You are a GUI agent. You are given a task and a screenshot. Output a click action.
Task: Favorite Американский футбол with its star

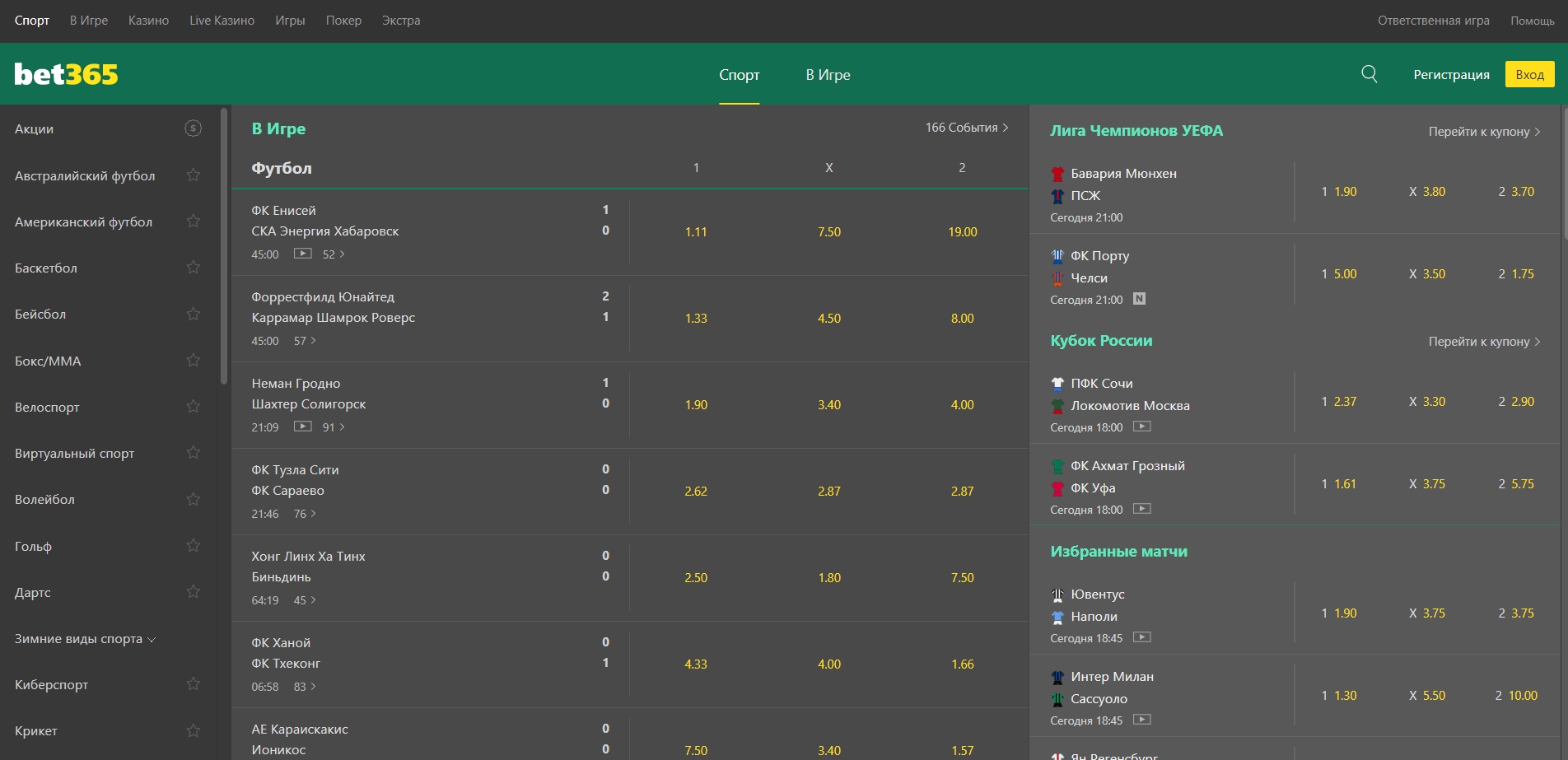(x=193, y=221)
